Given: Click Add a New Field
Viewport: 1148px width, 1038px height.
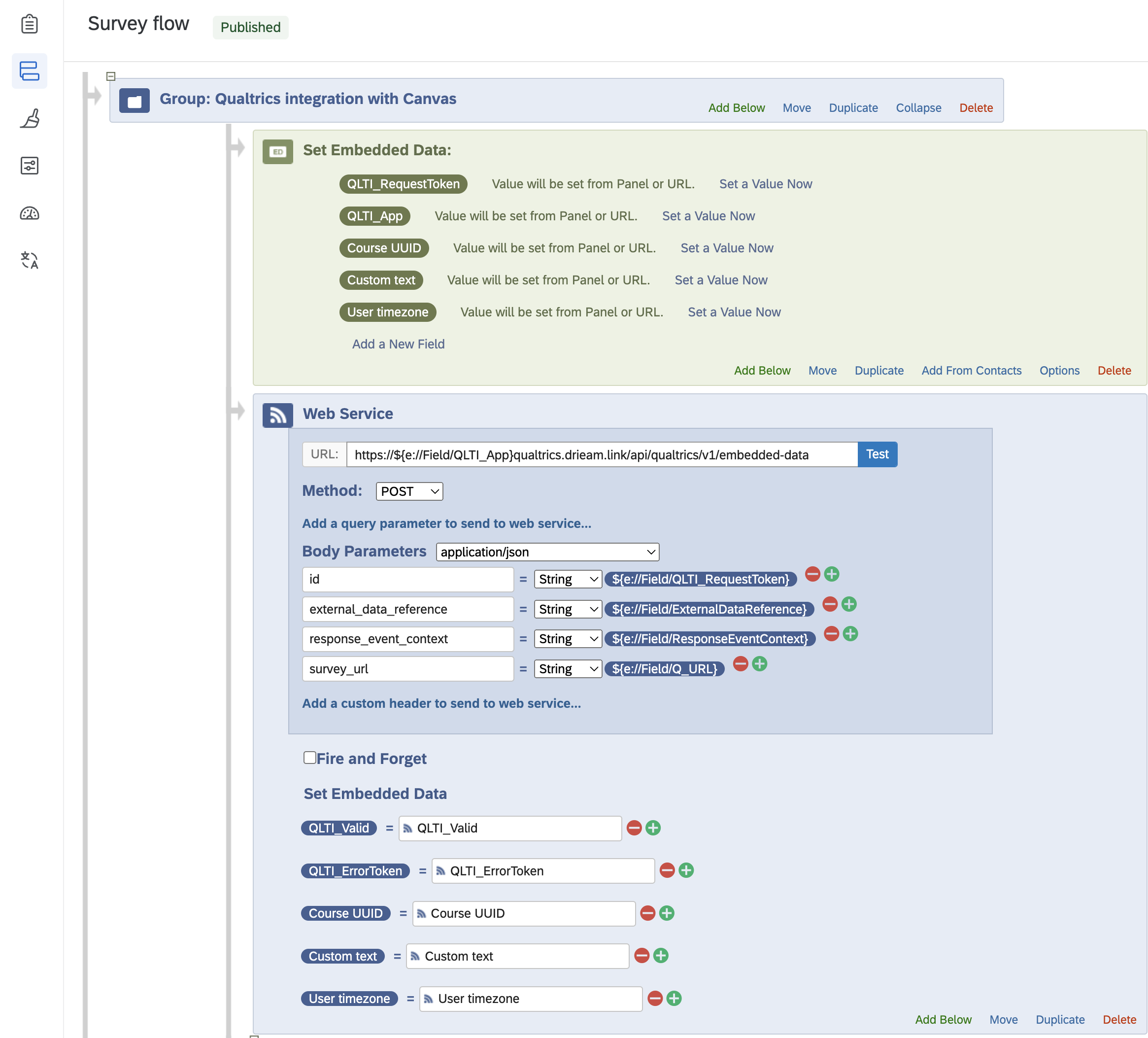Looking at the screenshot, I should 398,344.
